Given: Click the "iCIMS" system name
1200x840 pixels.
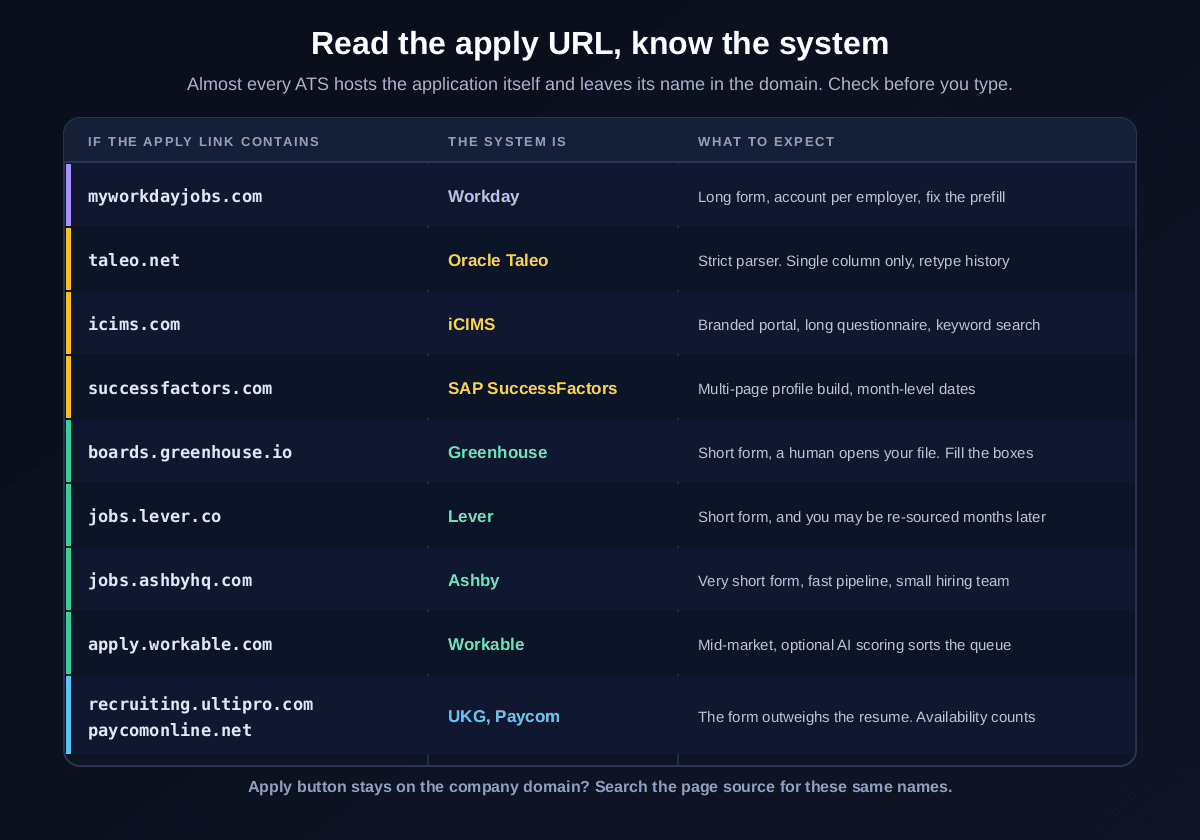Looking at the screenshot, I should pyautogui.click(x=471, y=324).
